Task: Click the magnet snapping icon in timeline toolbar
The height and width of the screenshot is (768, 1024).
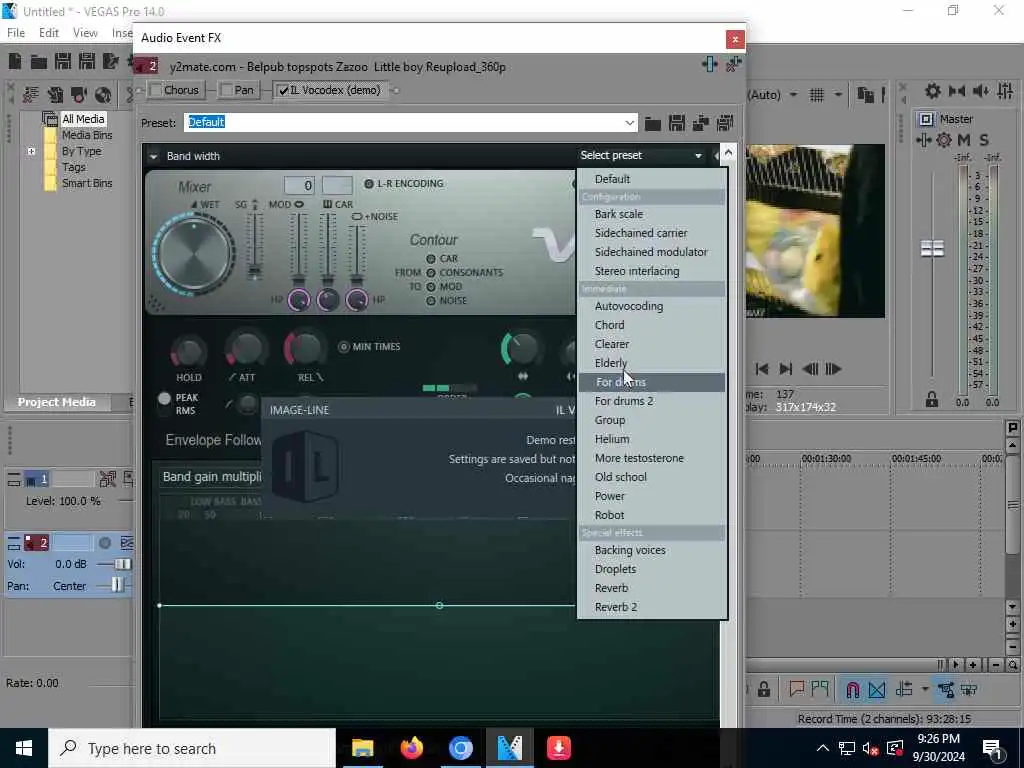Action: (852, 690)
